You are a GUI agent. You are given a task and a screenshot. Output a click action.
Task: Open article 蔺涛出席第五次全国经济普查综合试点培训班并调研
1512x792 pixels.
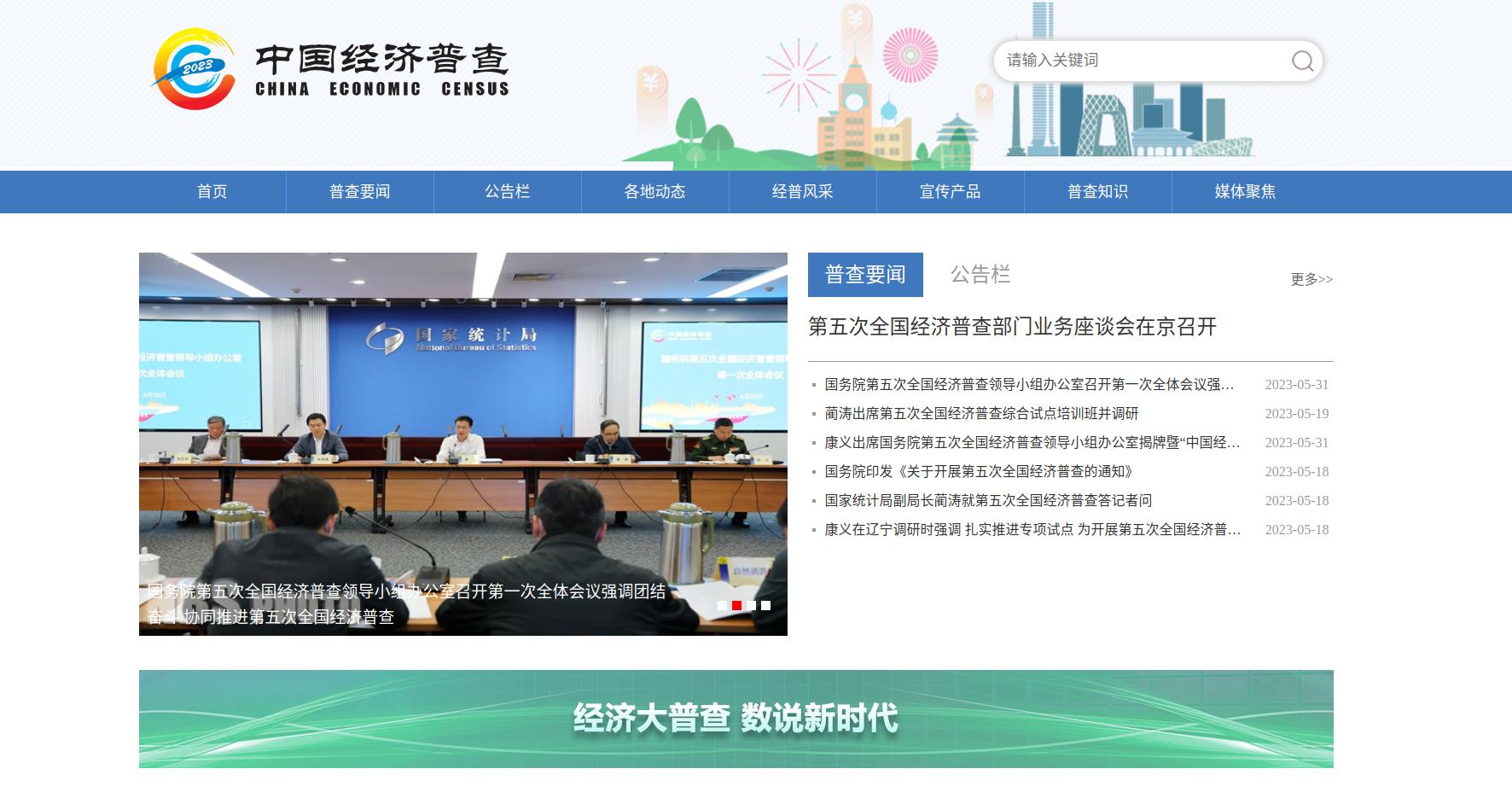pos(981,414)
